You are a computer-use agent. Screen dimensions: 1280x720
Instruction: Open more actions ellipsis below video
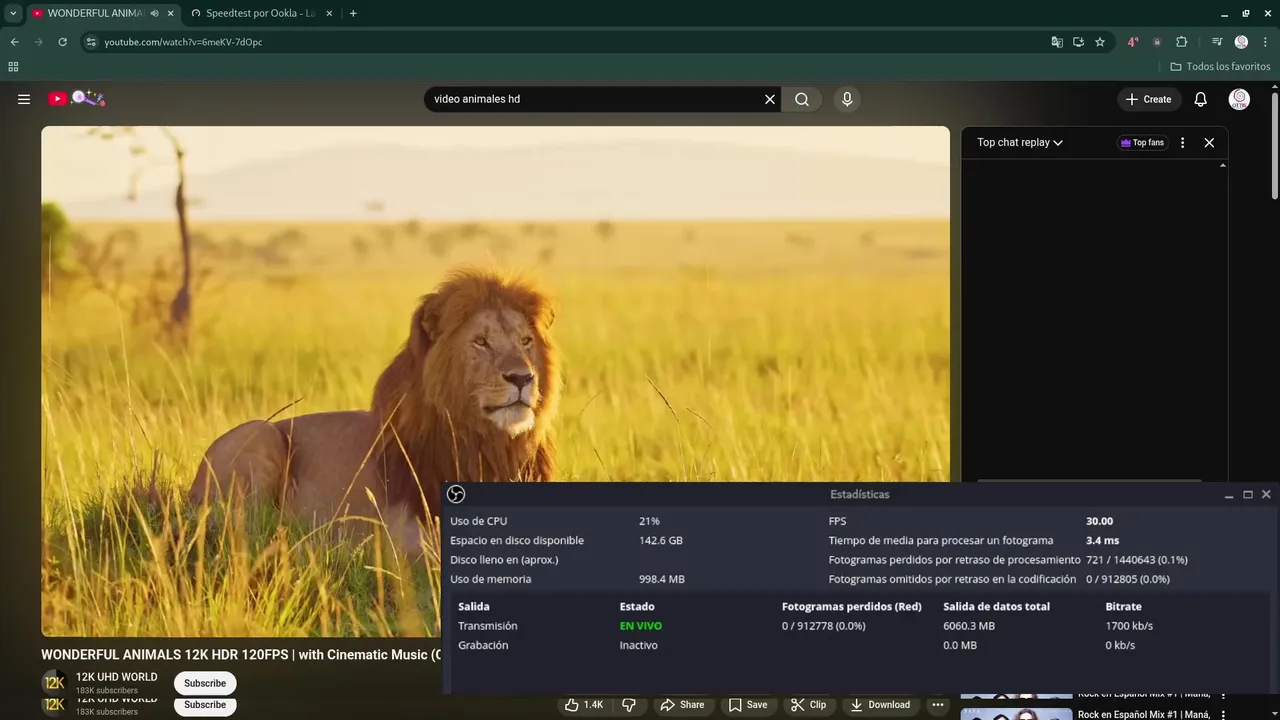938,705
